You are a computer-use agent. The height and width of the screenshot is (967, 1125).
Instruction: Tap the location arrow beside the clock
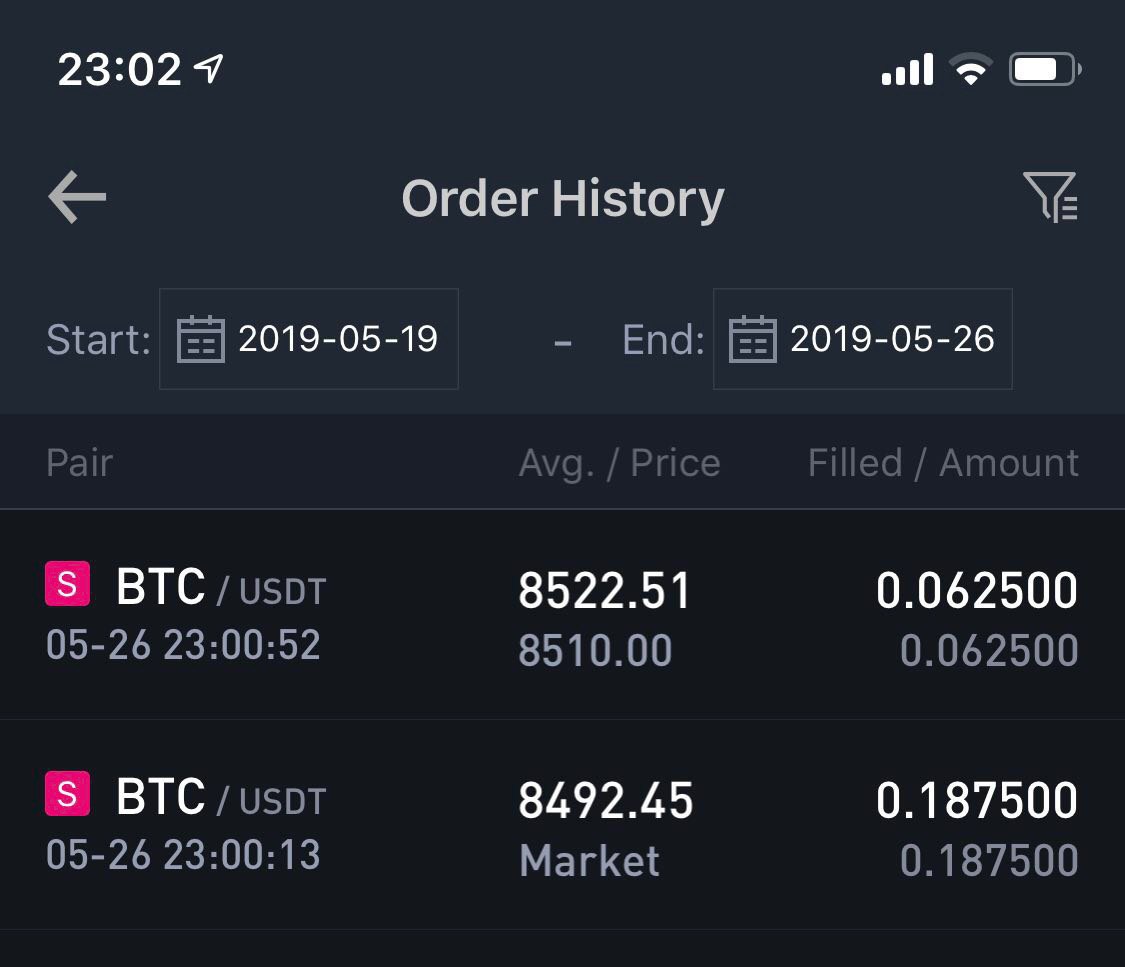coord(209,68)
